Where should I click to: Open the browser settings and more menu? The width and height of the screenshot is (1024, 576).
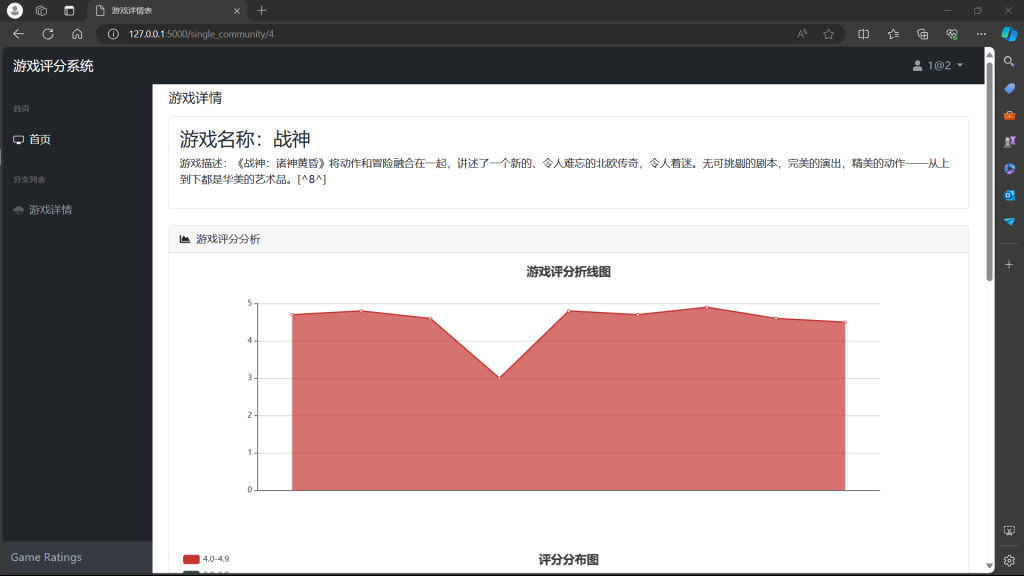pyautogui.click(x=980, y=33)
